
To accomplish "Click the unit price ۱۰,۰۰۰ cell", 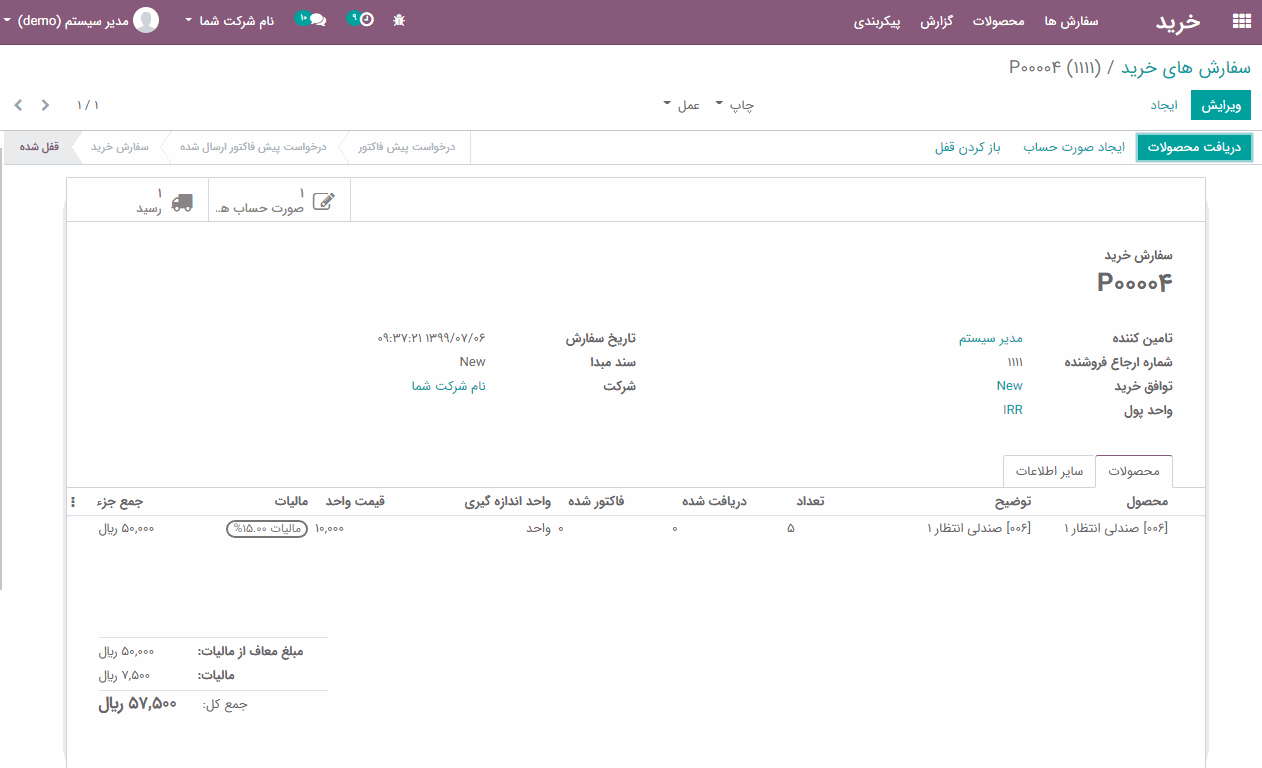I will pos(329,528).
